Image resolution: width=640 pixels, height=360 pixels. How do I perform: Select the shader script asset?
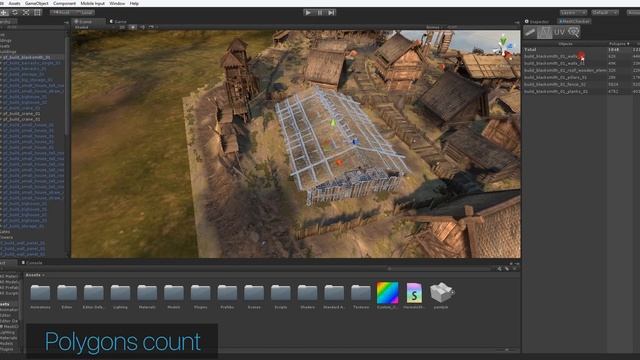[x=414, y=296]
